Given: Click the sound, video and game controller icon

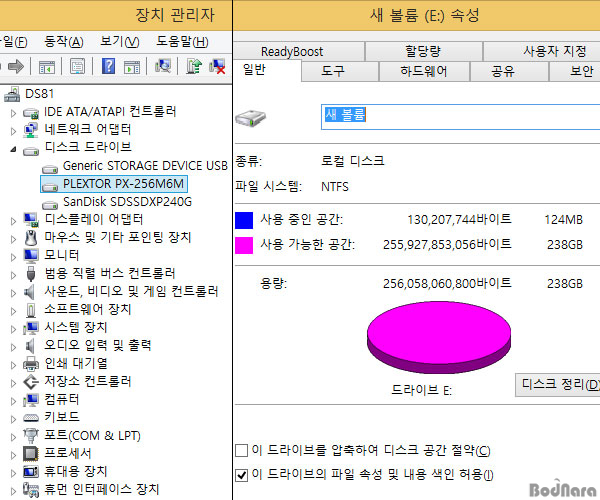Looking at the screenshot, I should pos(29,292).
